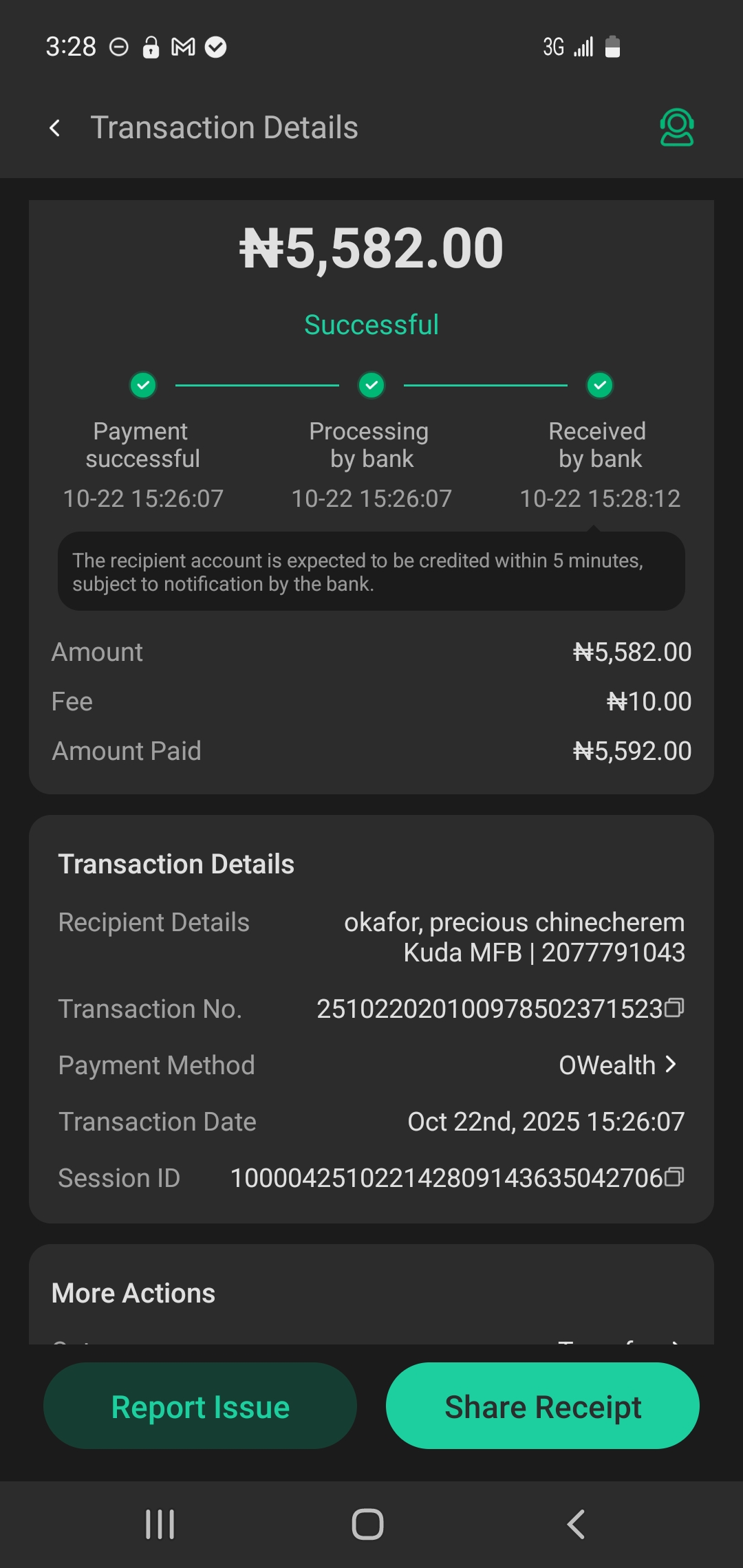Open customer support headset icon

[x=676, y=128]
